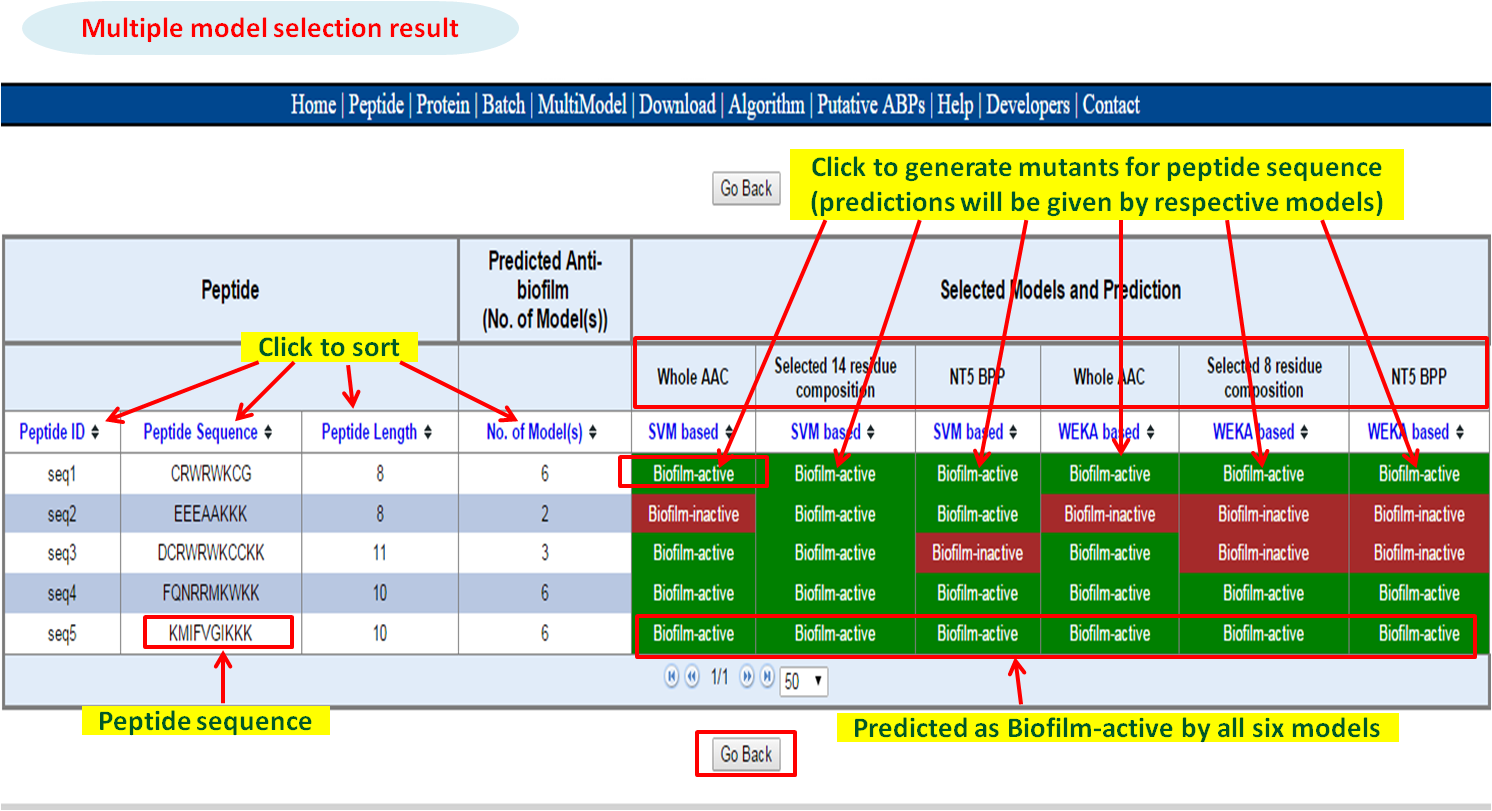The height and width of the screenshot is (811, 1492).
Task: Jump to the last page pagination icon
Action: click(x=767, y=677)
